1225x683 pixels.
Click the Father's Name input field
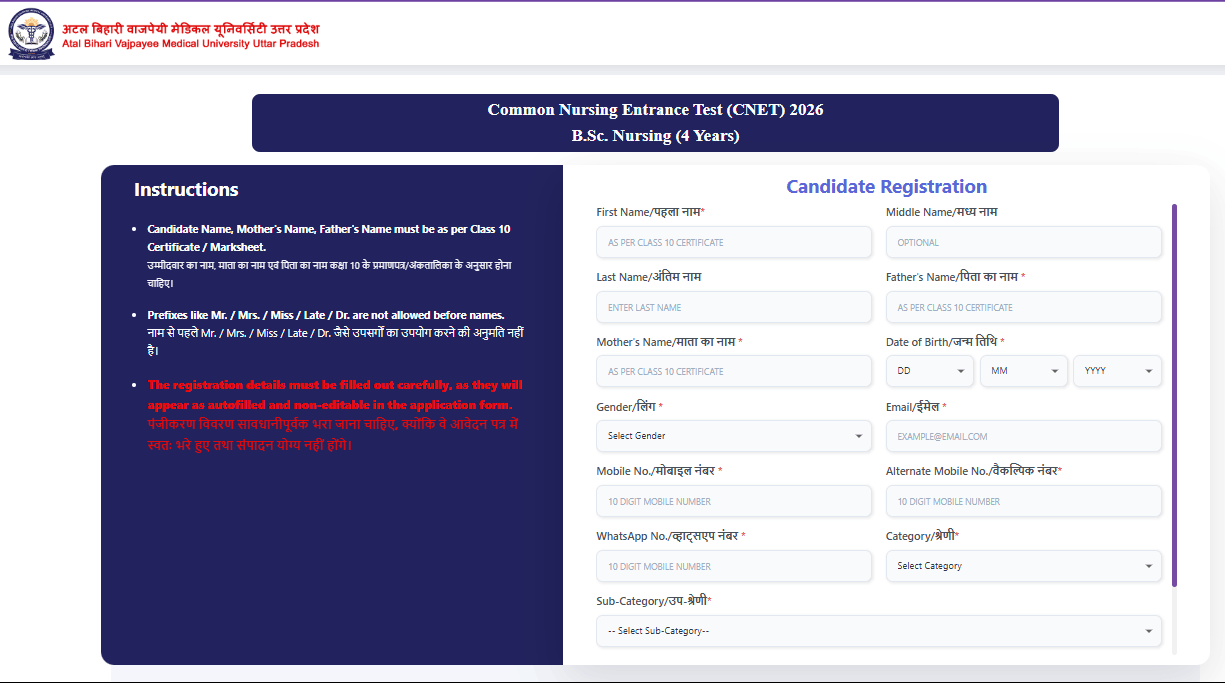point(1023,307)
